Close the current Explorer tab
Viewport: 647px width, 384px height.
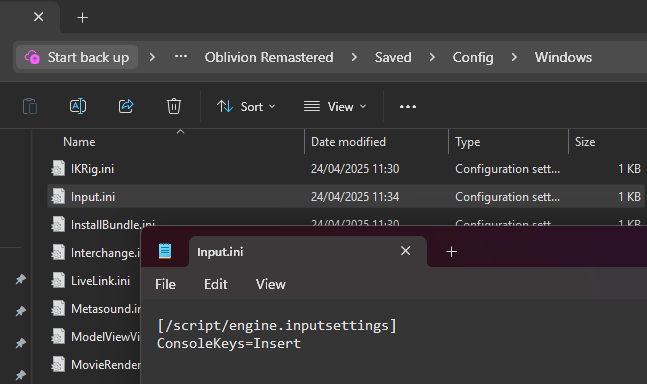[38, 17]
